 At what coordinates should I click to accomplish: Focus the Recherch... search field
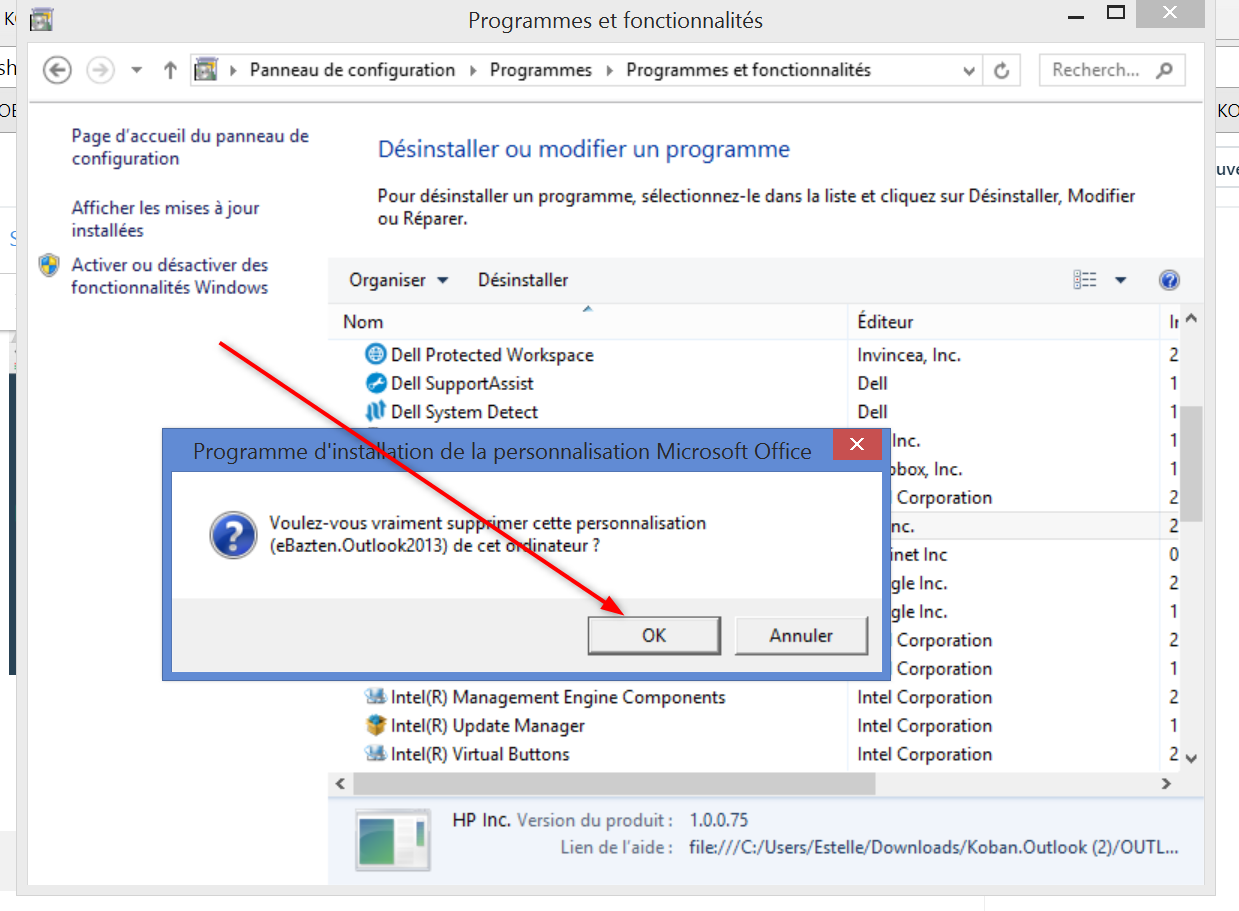tap(1097, 70)
